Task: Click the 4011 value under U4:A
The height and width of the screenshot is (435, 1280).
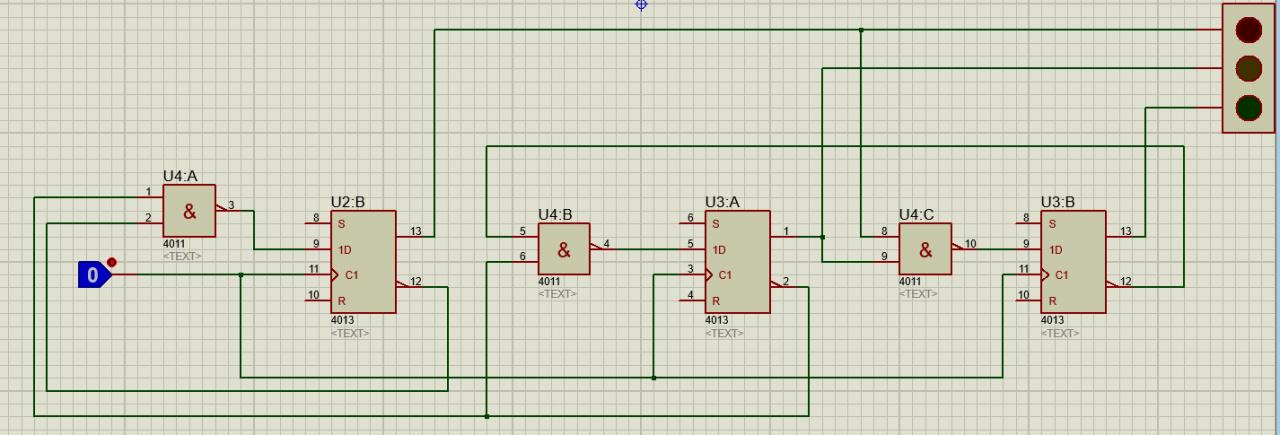Action: 174,244
